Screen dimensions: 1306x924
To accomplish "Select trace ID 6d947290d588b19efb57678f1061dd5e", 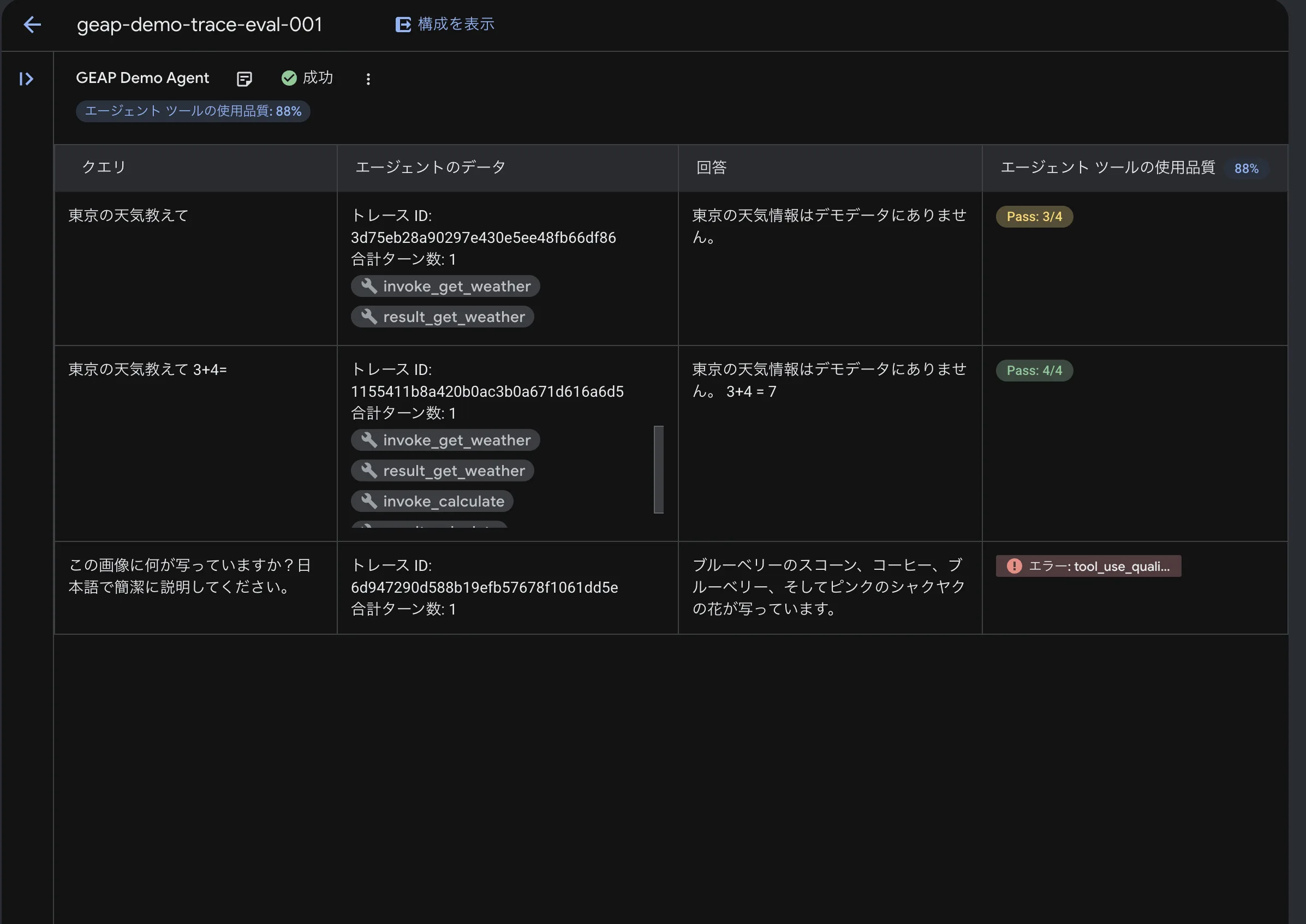I will tap(485, 587).
